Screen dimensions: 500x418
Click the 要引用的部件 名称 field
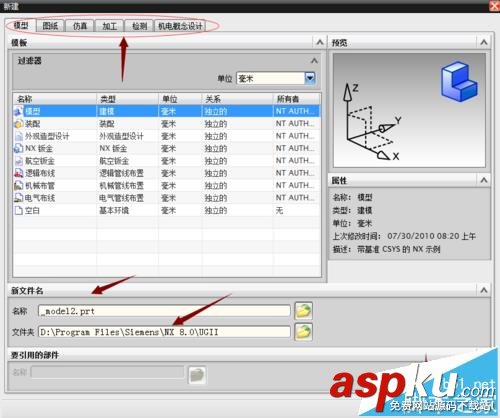[107, 372]
